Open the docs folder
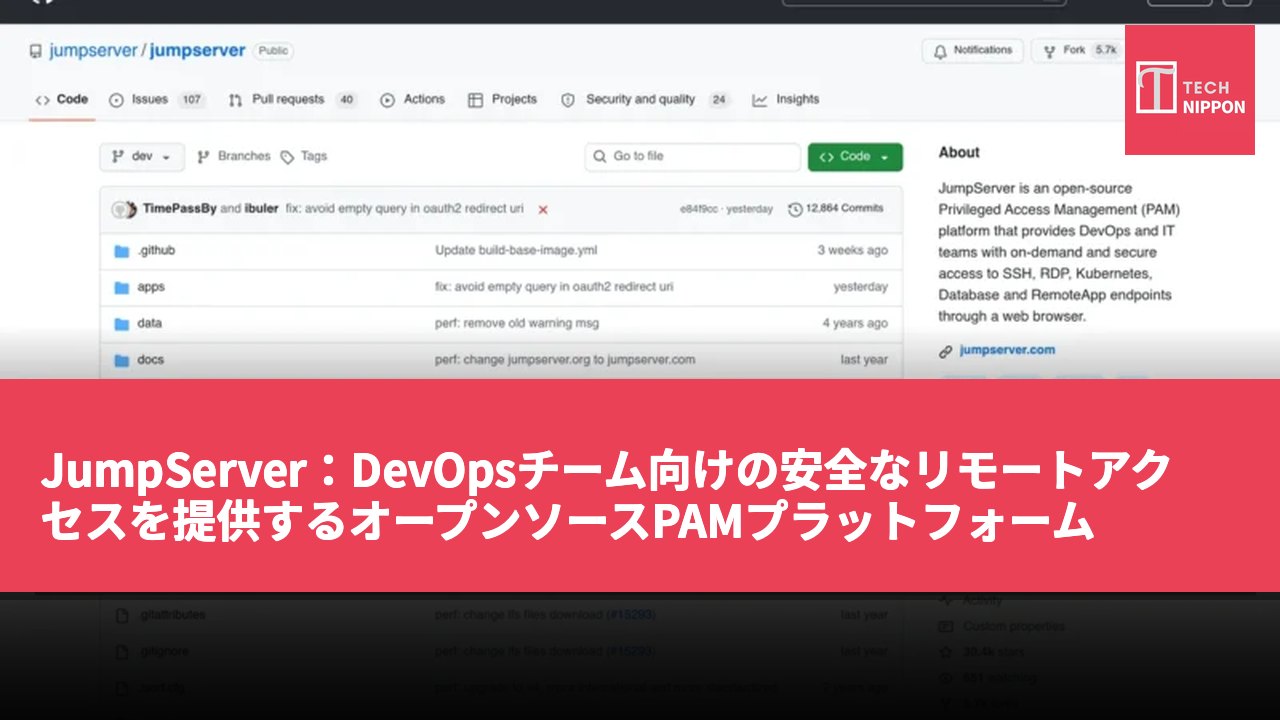This screenshot has height=720, width=1280. coord(151,360)
